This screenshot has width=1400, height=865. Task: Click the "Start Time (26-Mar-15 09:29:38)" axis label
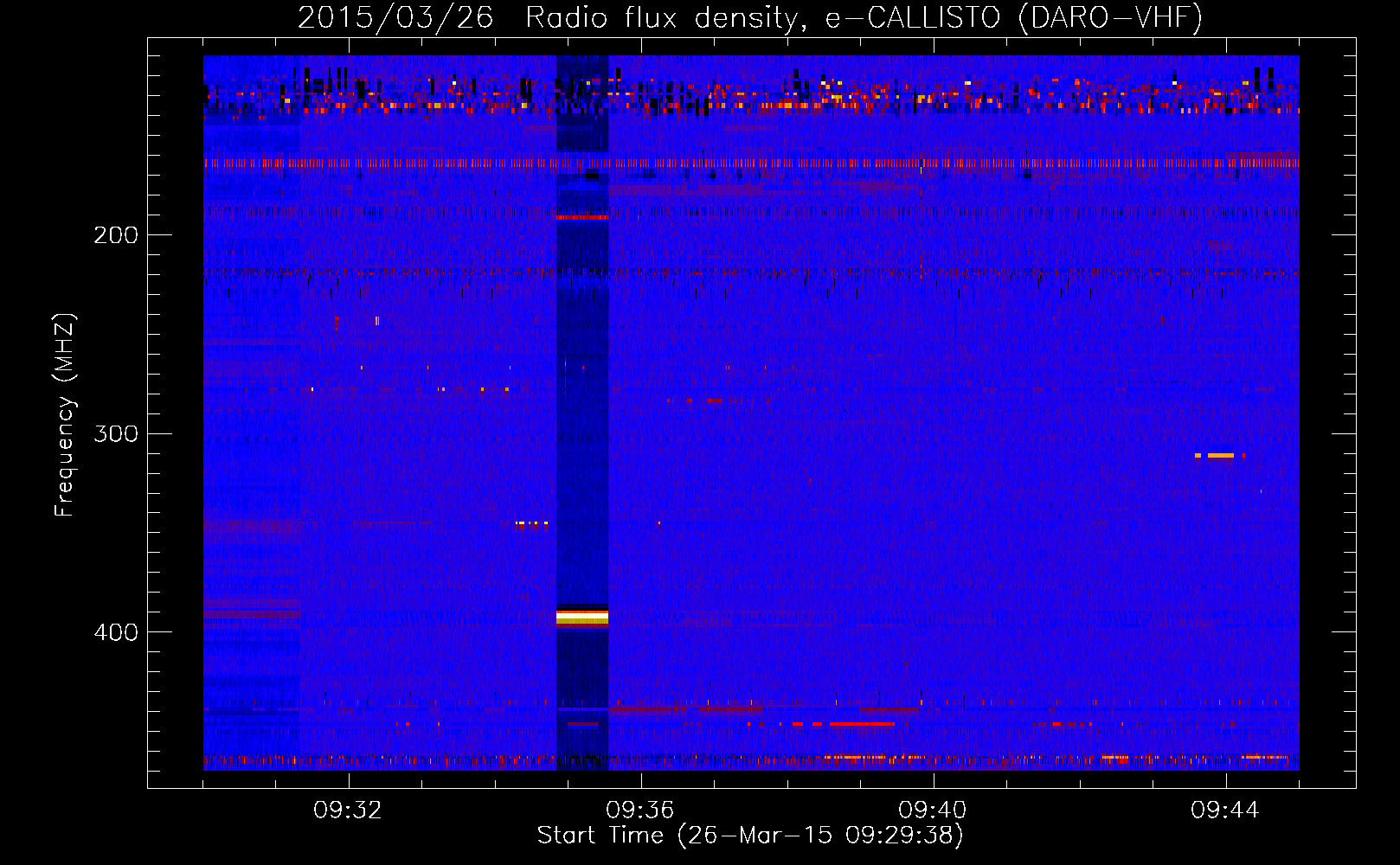[x=750, y=836]
